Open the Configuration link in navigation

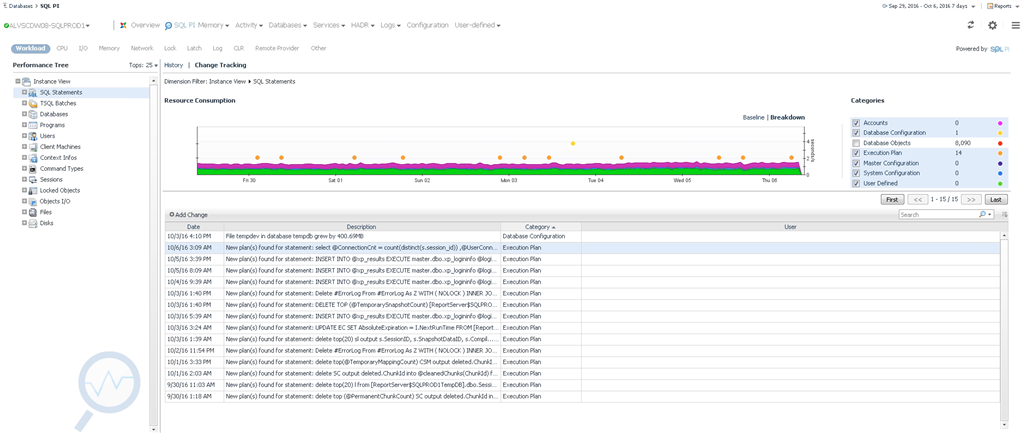coord(428,25)
